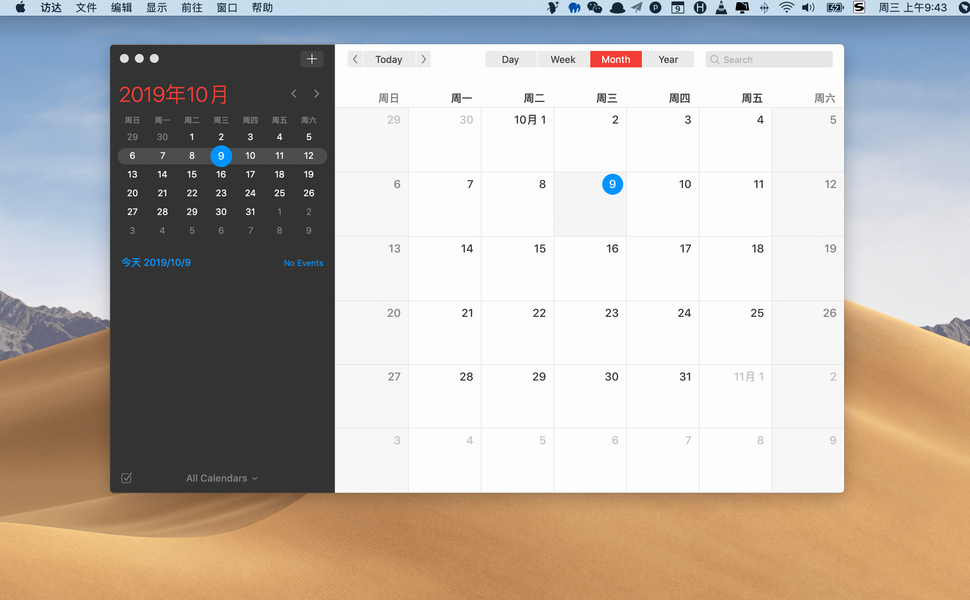
Task: Select the Month view tab
Action: click(616, 59)
